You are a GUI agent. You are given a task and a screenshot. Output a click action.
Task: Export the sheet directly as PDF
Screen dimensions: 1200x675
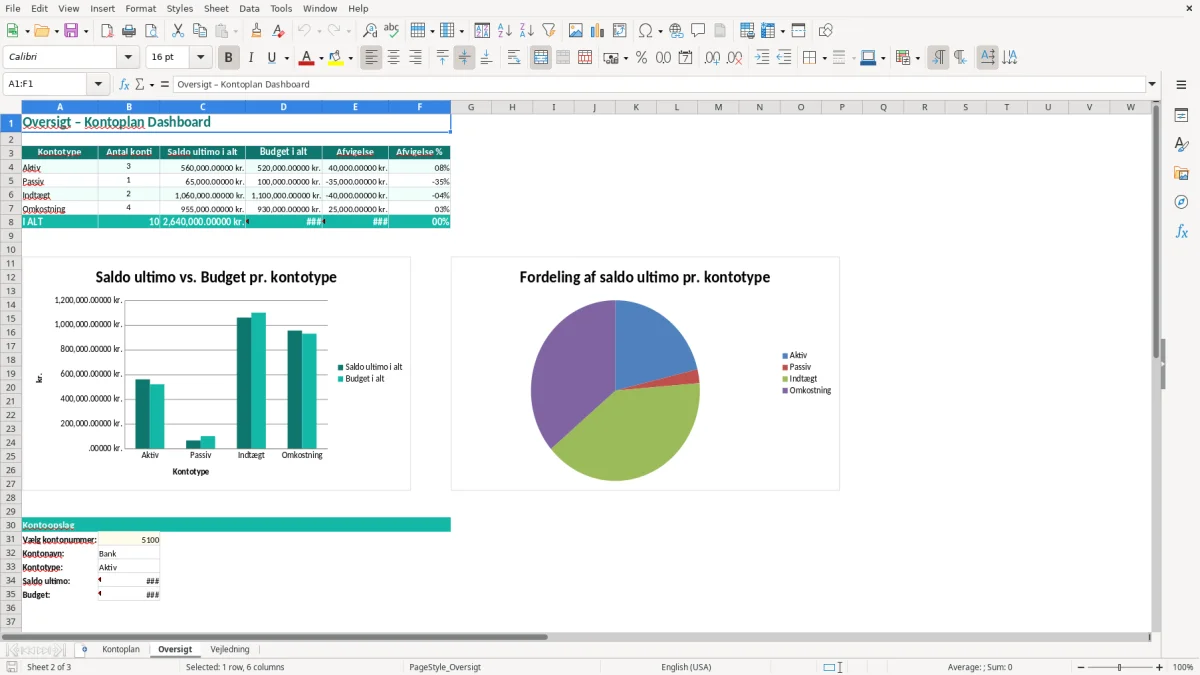(107, 31)
